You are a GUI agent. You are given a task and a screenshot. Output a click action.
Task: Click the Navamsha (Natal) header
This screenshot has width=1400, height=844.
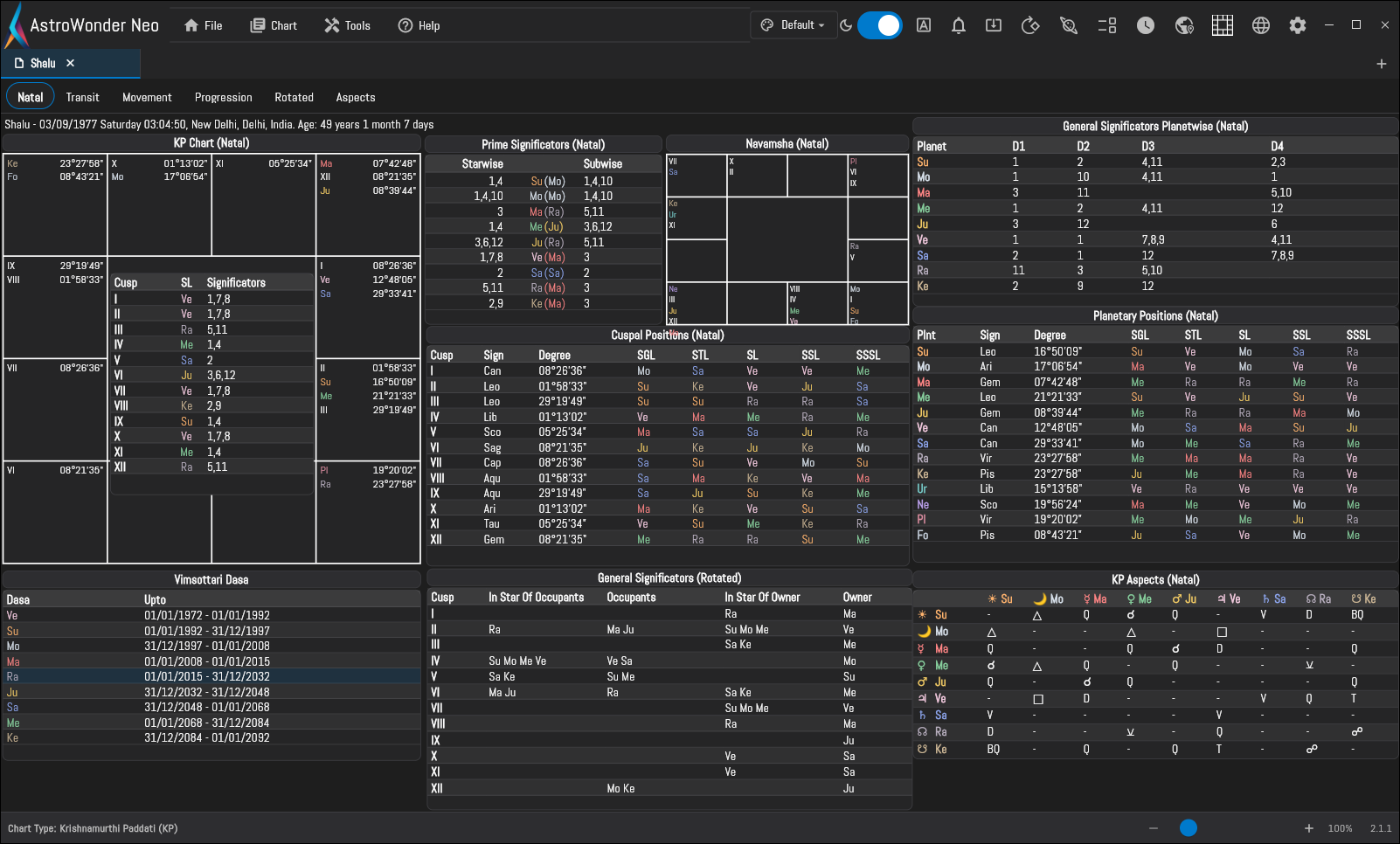click(x=787, y=143)
